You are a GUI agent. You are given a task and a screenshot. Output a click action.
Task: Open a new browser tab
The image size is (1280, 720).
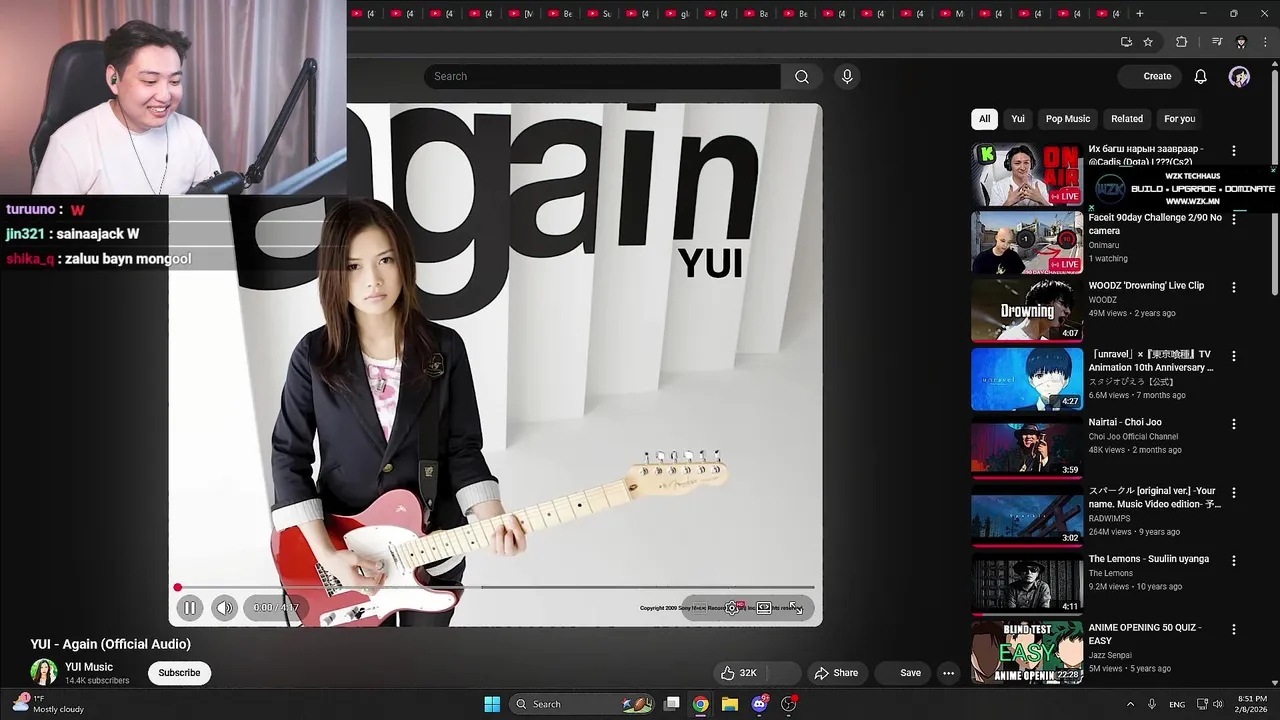click(1139, 14)
